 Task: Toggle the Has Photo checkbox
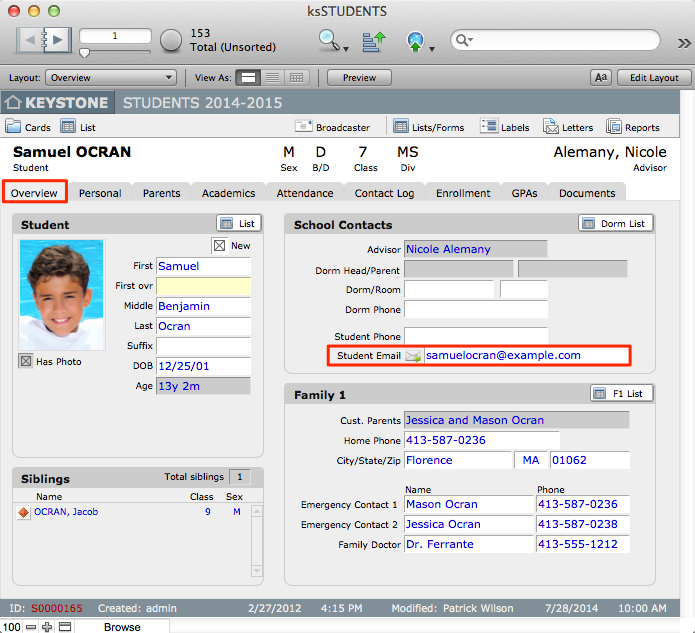(x=26, y=362)
